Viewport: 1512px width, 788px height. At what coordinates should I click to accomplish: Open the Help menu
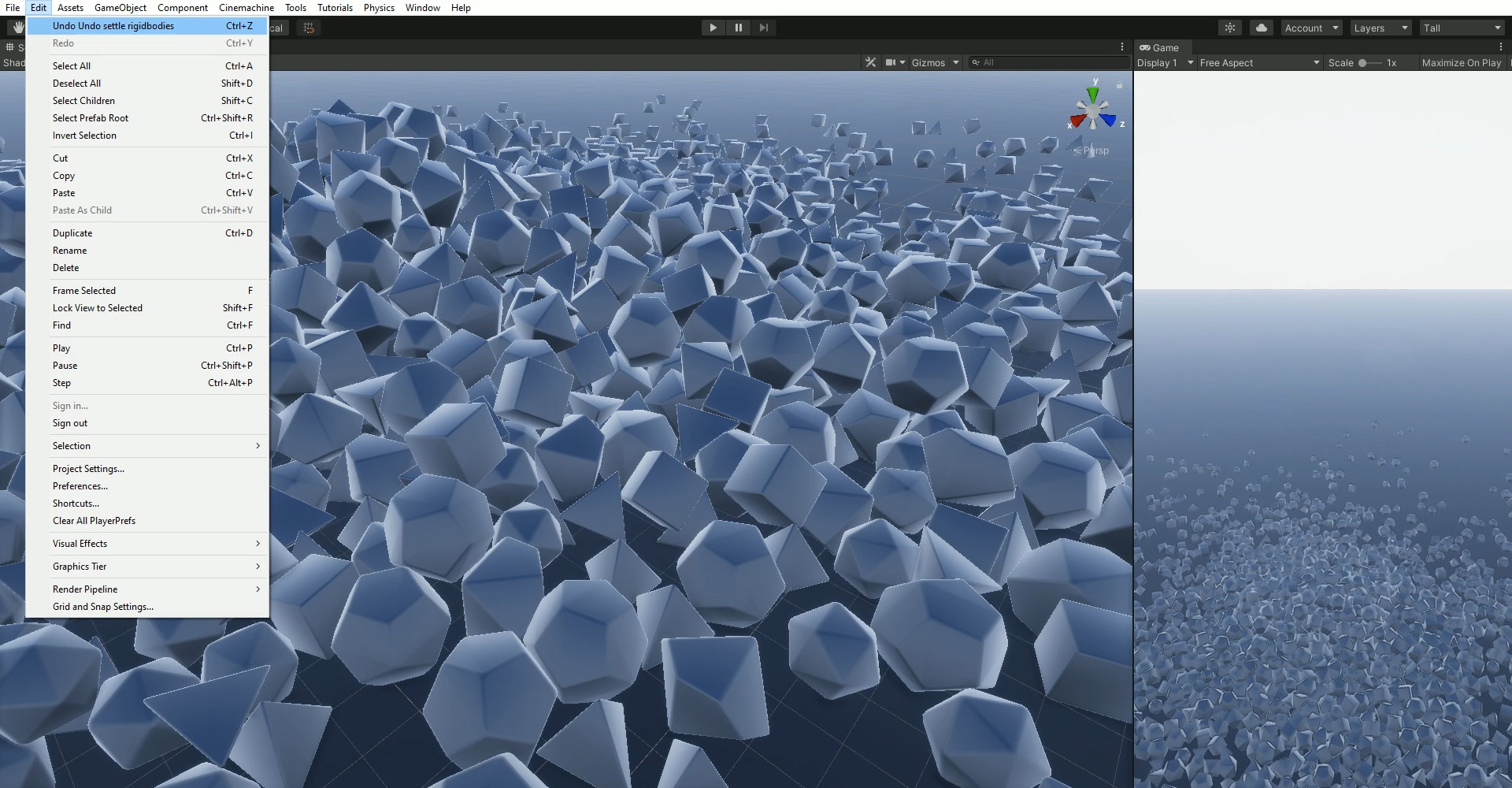tap(461, 7)
